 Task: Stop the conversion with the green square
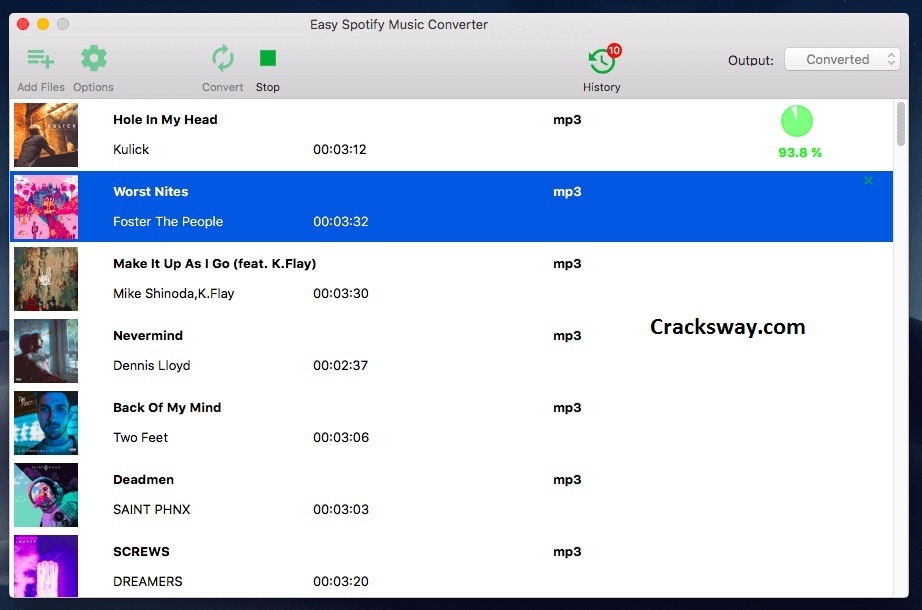(268, 58)
